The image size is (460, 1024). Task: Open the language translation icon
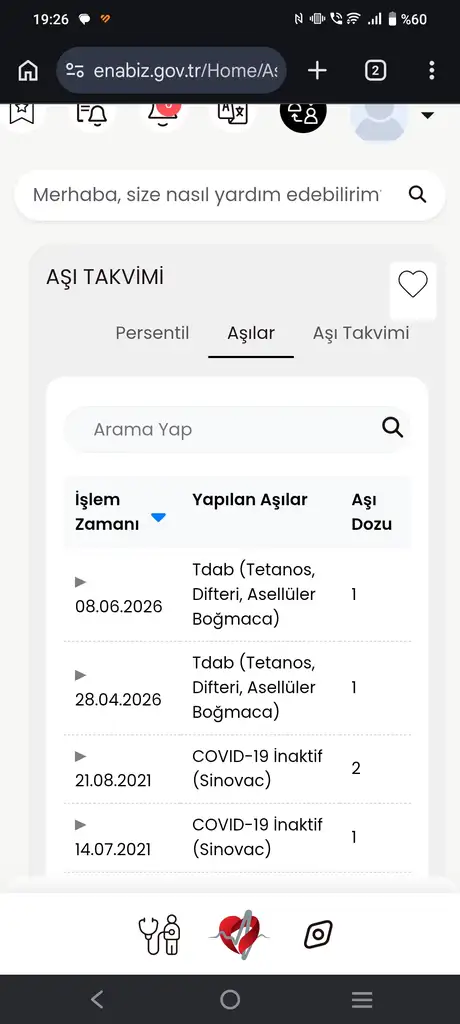[233, 113]
